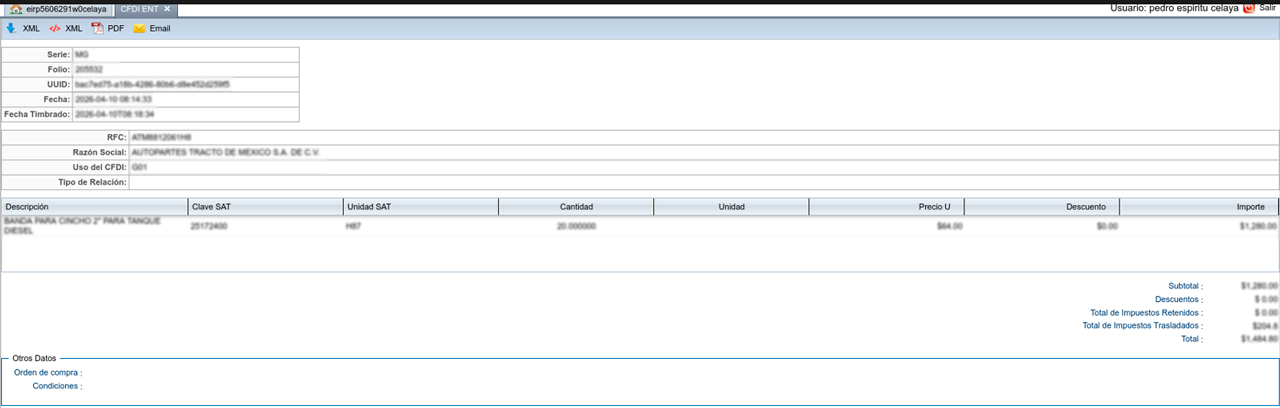
Task: Click the Email envelope icon
Action: (x=139, y=29)
